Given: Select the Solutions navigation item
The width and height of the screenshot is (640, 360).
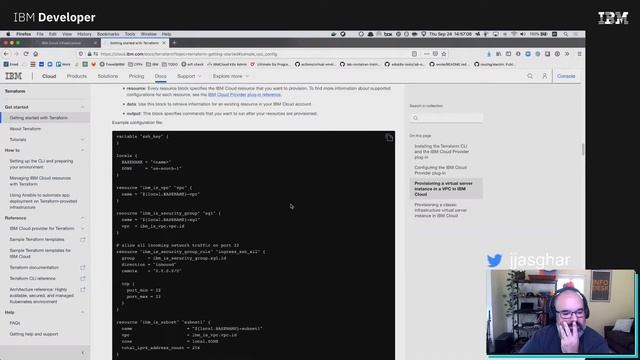Looking at the screenshot, I should (x=108, y=76).
